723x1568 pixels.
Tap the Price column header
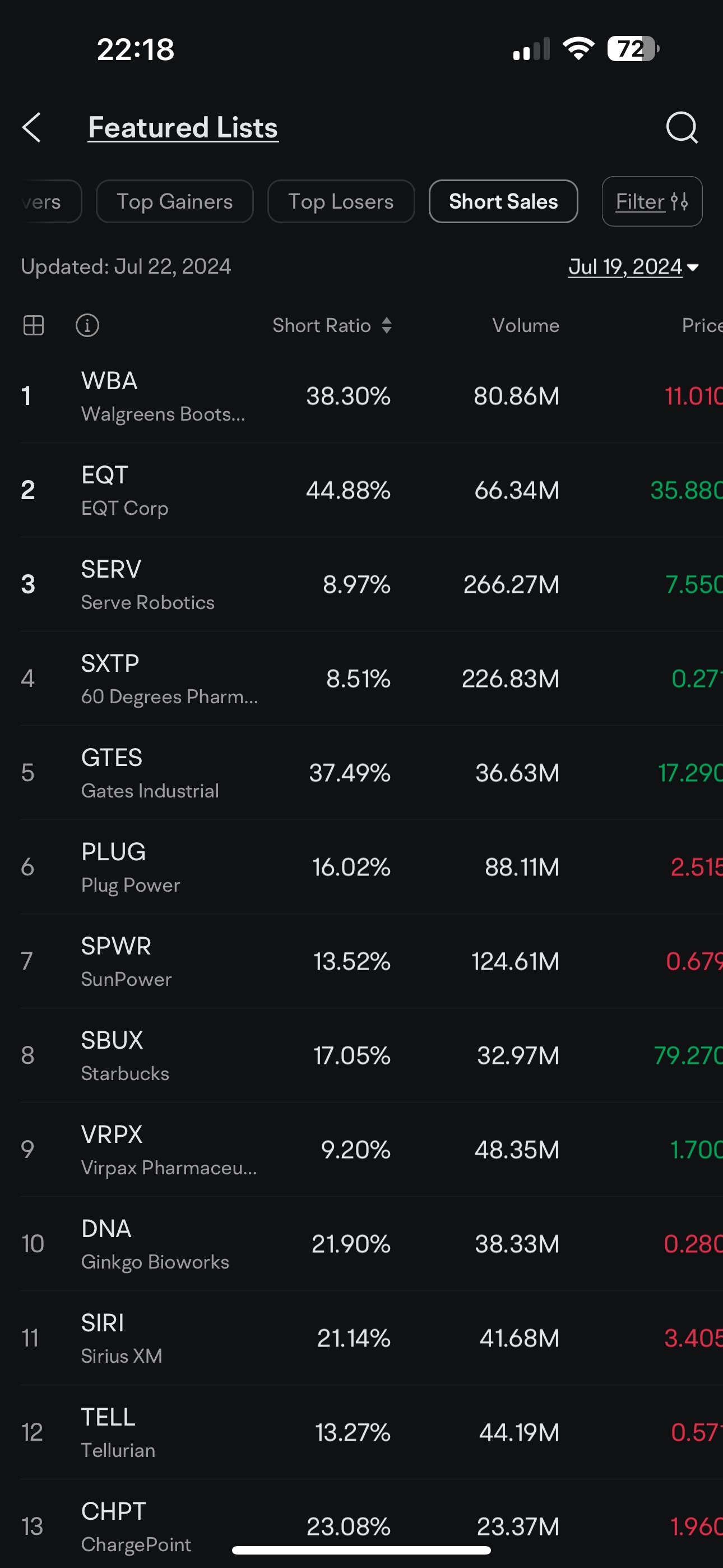[702, 325]
